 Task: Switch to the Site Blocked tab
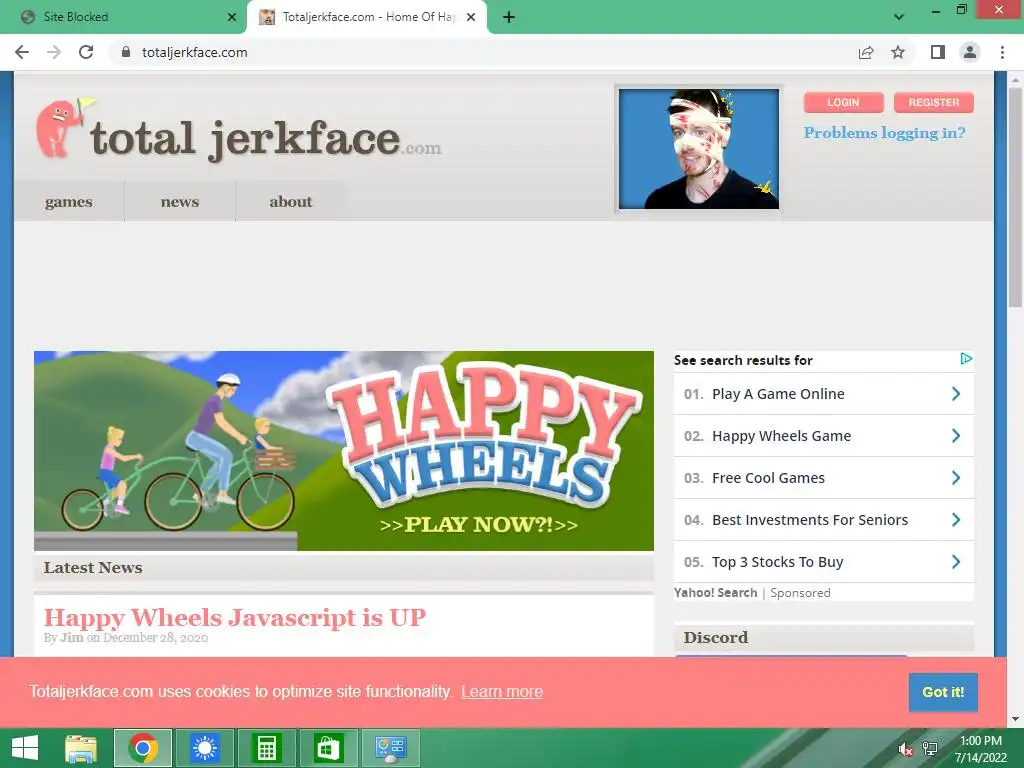coord(123,17)
